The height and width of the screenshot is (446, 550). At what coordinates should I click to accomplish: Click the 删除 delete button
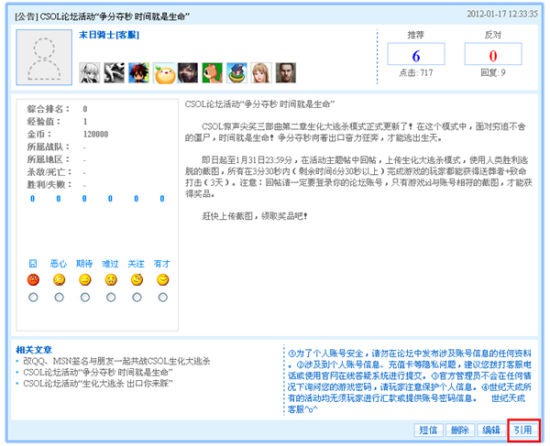click(x=460, y=430)
